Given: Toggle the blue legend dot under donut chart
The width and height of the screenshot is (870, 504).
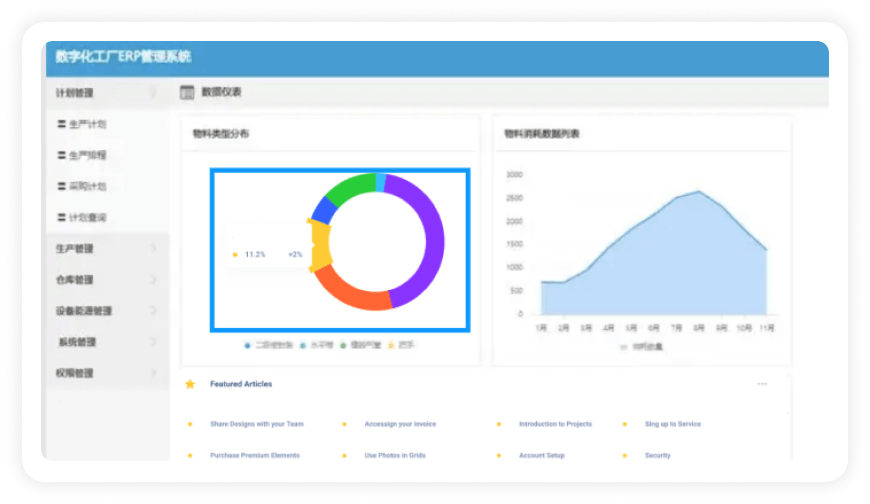Looking at the screenshot, I should coord(248,345).
